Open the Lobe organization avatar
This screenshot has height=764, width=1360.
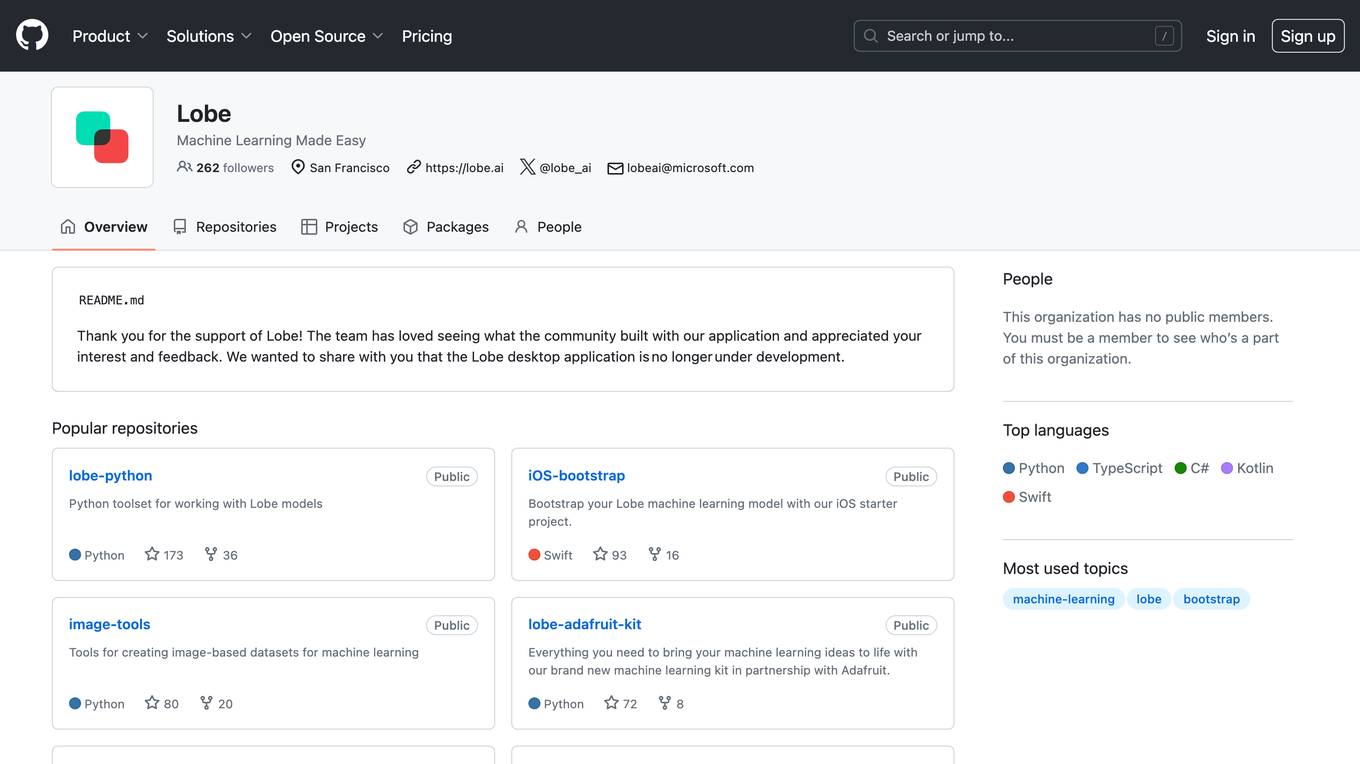pos(102,137)
